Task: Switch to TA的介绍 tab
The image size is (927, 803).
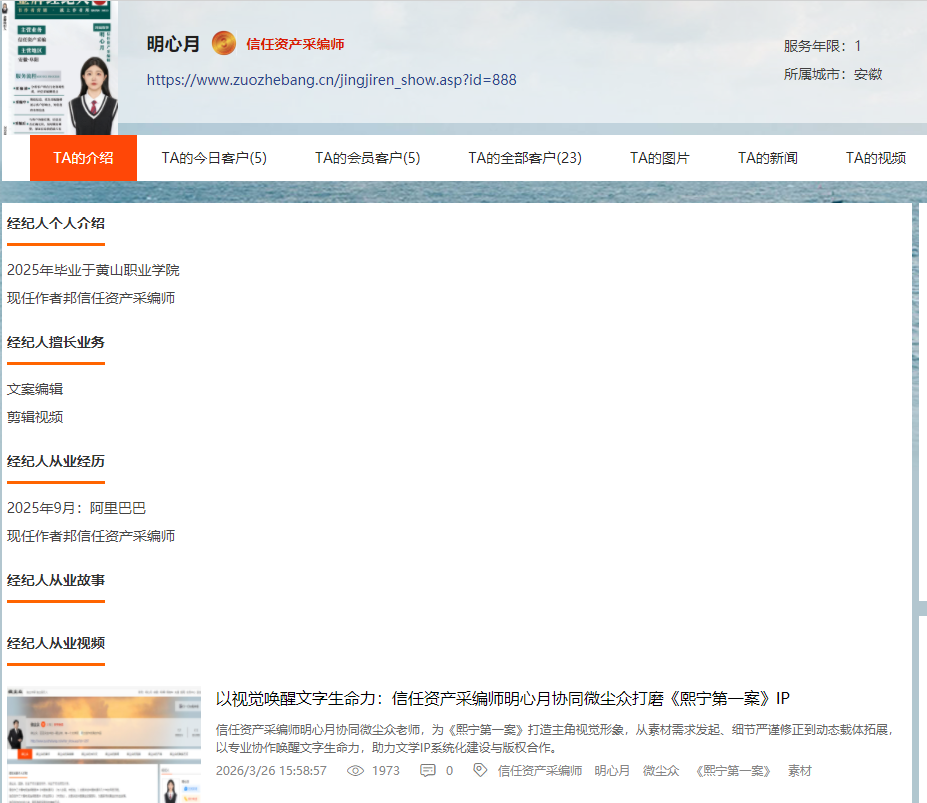Action: click(x=83, y=158)
